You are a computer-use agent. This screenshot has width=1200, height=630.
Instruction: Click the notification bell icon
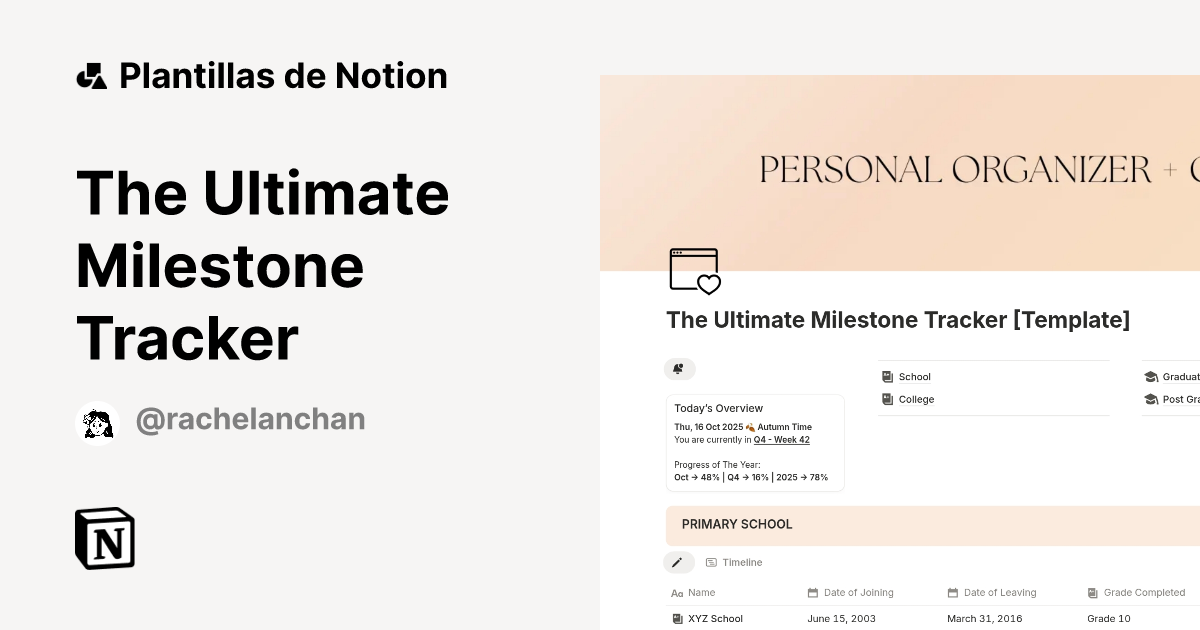pyautogui.click(x=680, y=369)
